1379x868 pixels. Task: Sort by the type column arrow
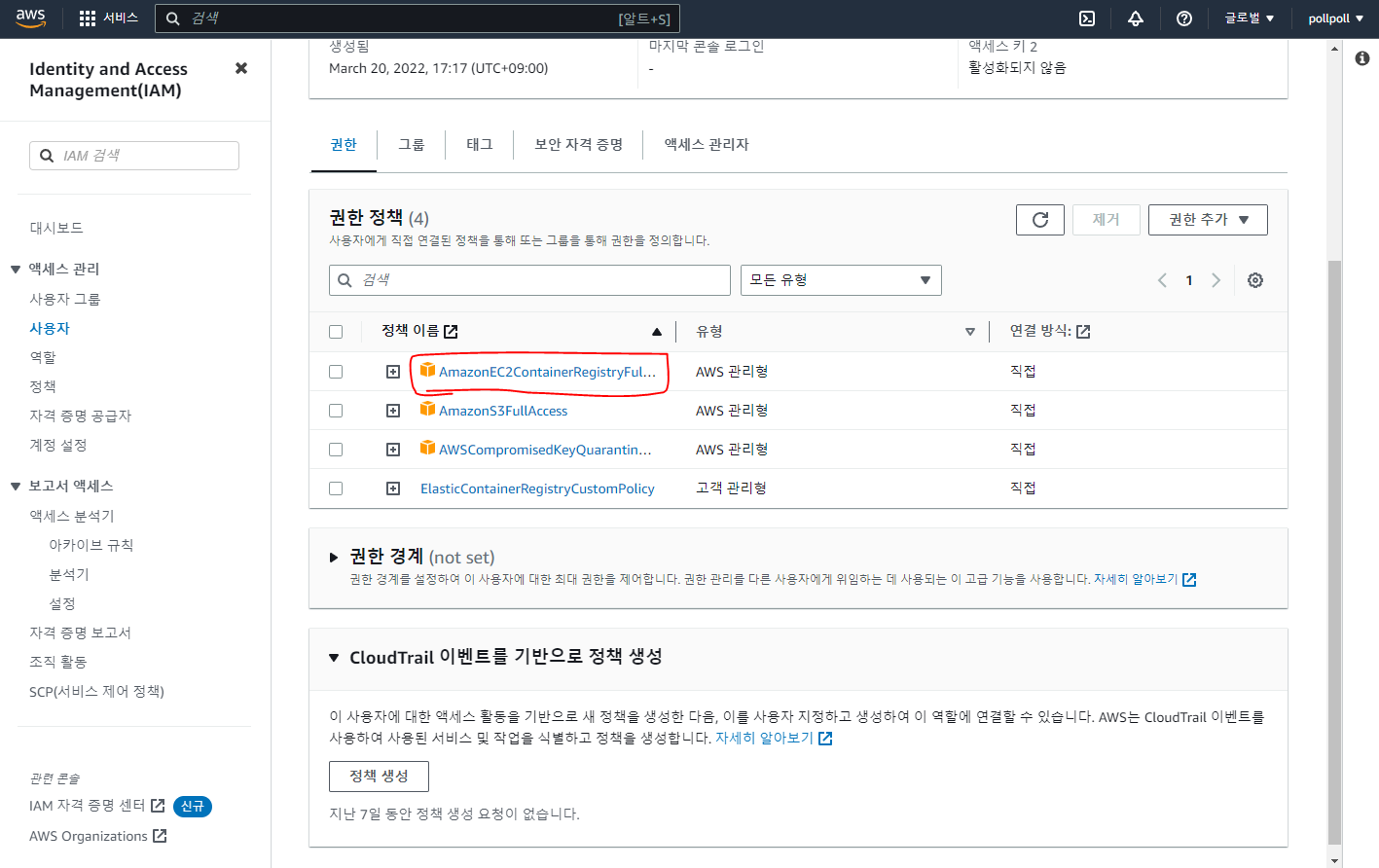tap(970, 332)
